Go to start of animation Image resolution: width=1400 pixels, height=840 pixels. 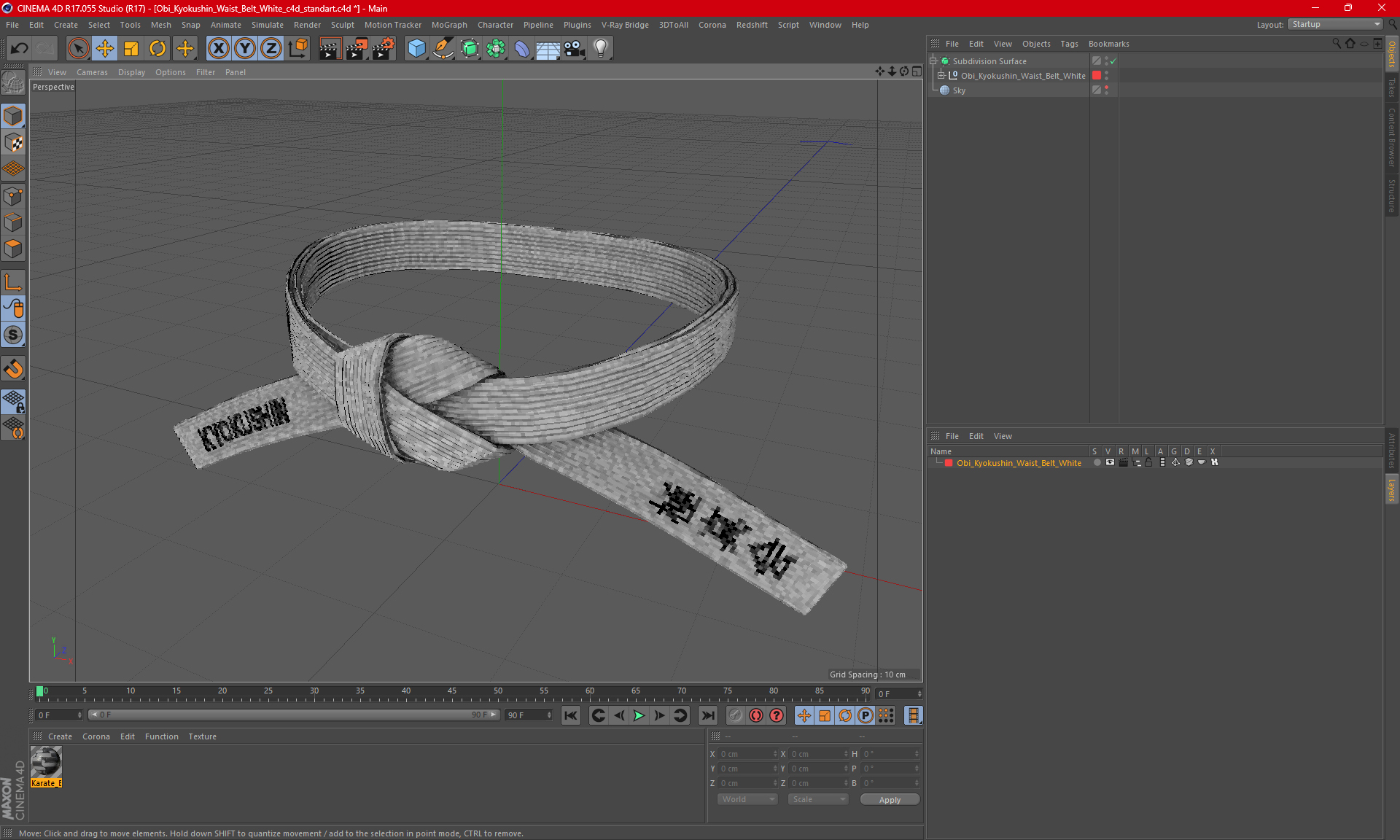click(570, 715)
